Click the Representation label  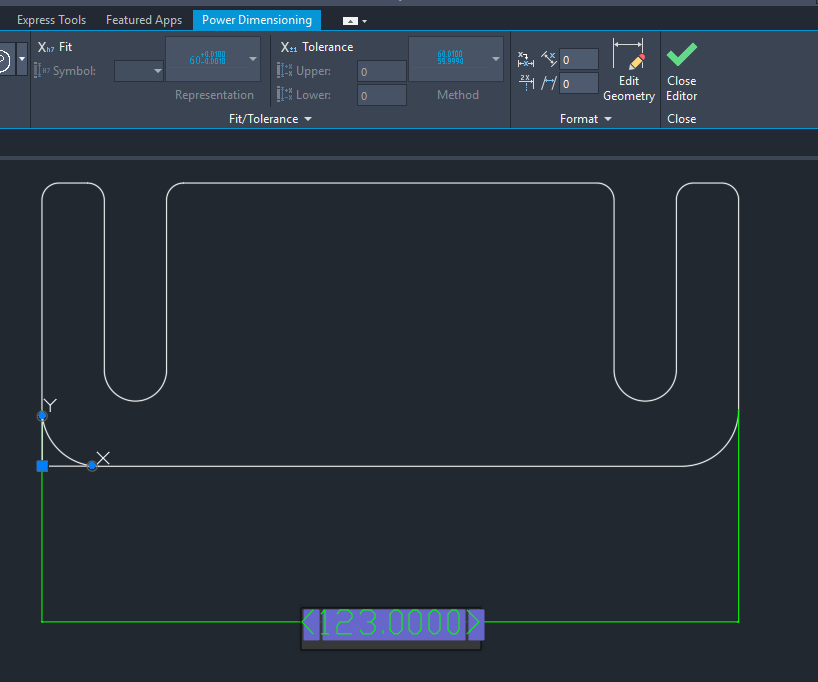click(214, 95)
